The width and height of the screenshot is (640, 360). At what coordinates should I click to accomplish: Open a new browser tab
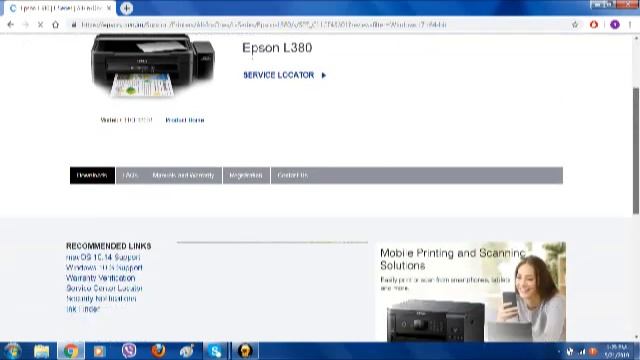(x=127, y=8)
